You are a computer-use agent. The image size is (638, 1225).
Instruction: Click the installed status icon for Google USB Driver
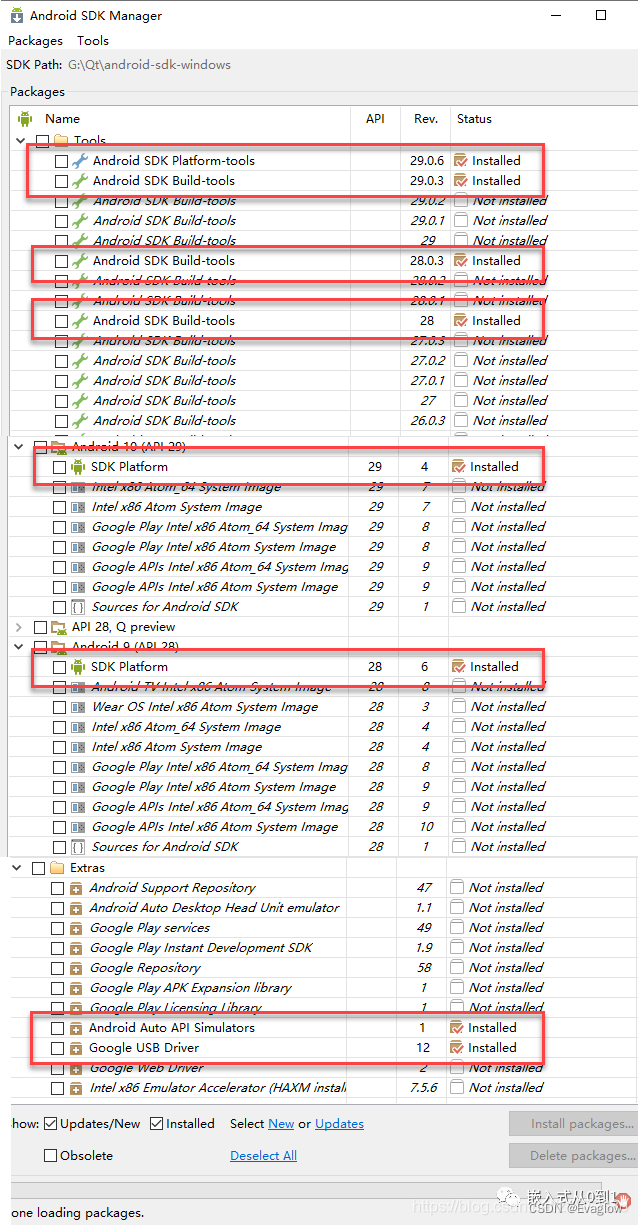457,1048
